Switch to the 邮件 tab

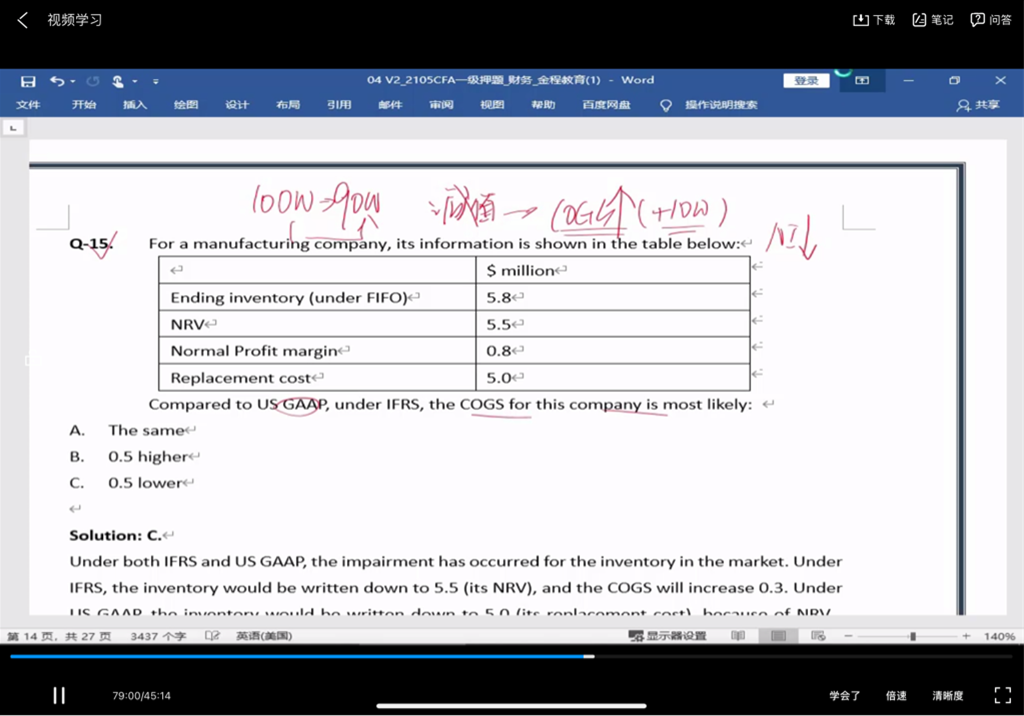[x=390, y=105]
